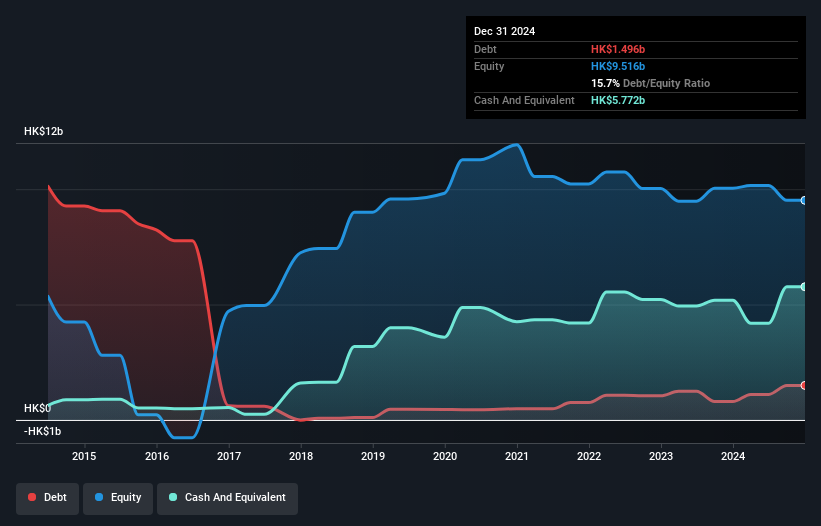Click the 2023 x-axis label

(661, 456)
